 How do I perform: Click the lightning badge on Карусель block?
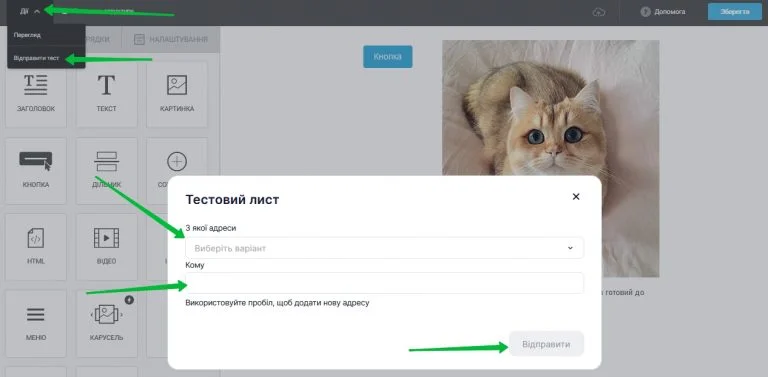point(129,300)
